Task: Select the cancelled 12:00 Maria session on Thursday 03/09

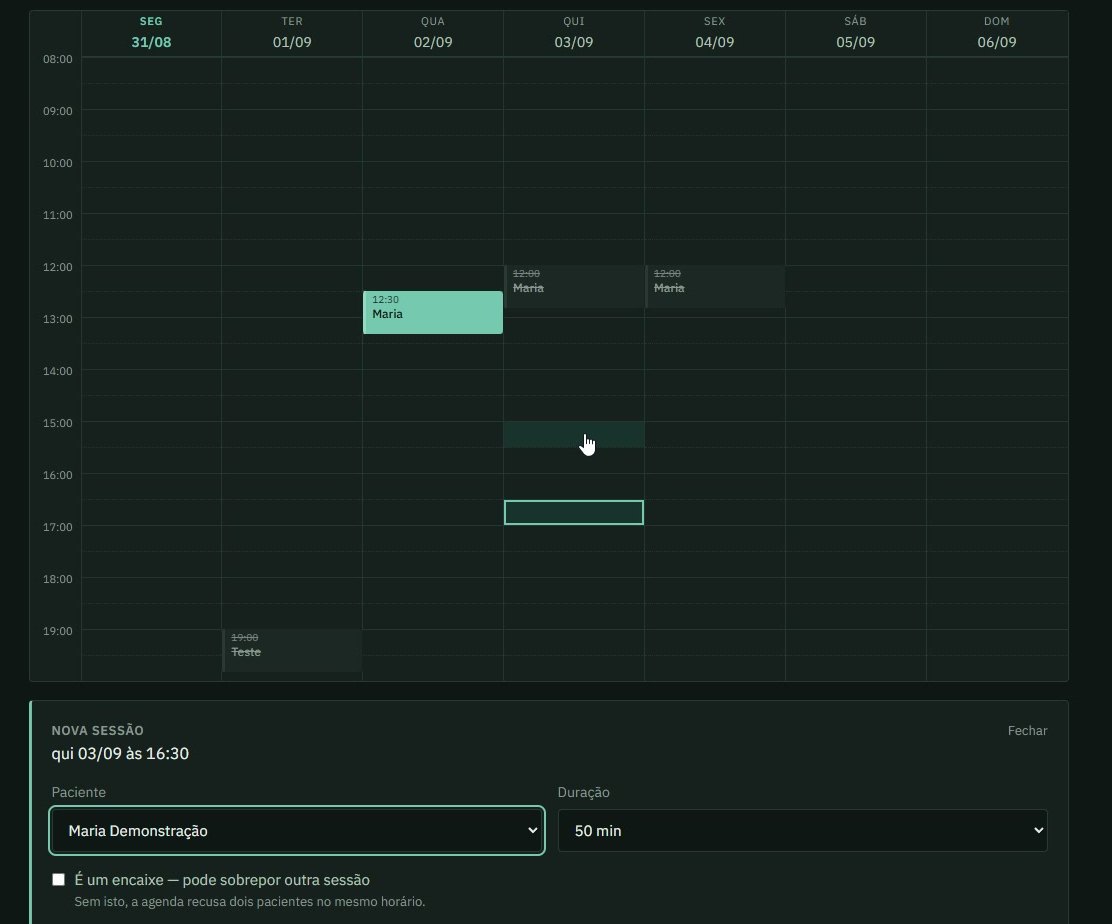Action: click(x=574, y=286)
